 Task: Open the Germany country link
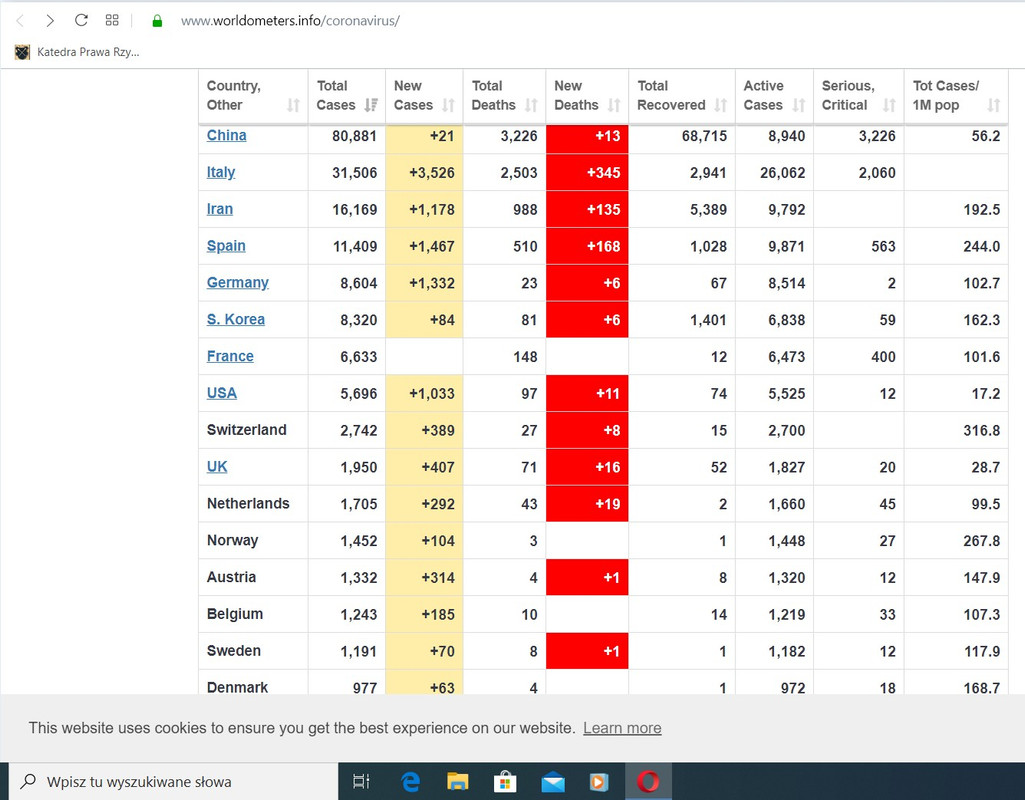tap(238, 282)
